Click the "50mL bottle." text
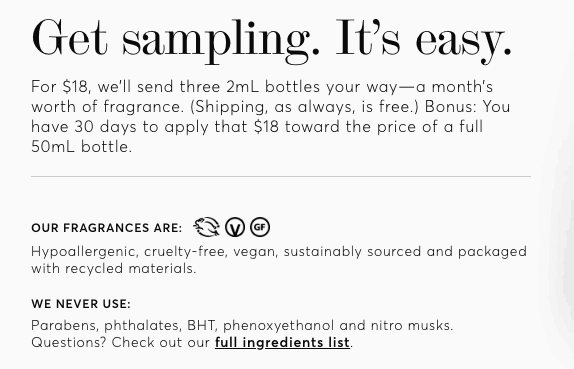Screen dimensions: 574x369 81,147
